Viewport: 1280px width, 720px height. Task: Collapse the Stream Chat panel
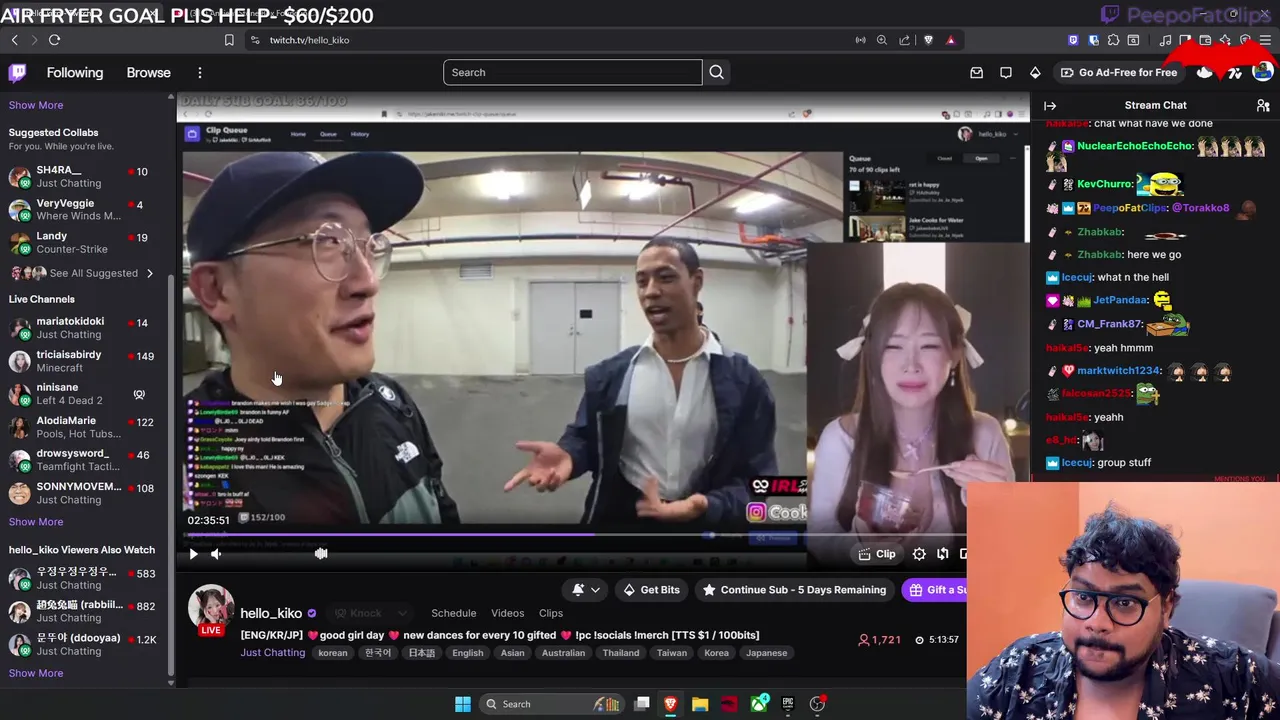coord(1050,105)
